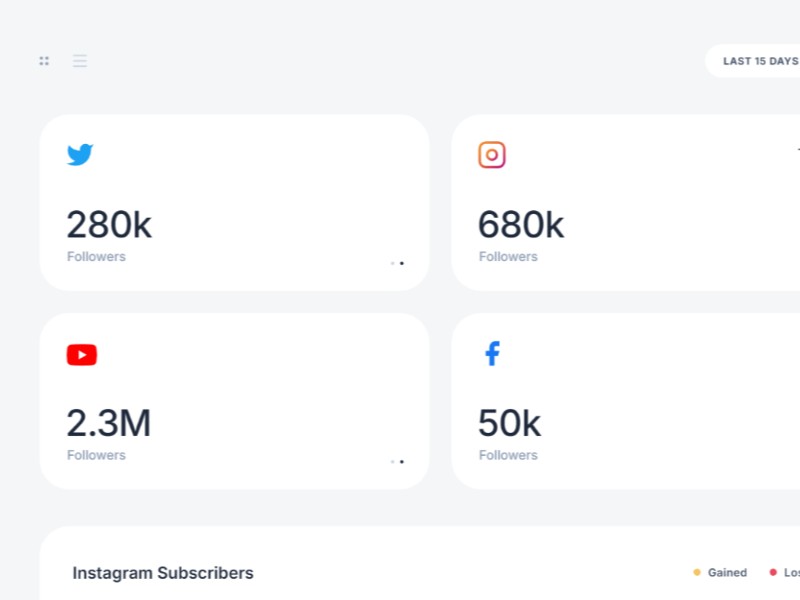This screenshot has height=600, width=800.
Task: Switch to grid view layout
Action: click(44, 61)
